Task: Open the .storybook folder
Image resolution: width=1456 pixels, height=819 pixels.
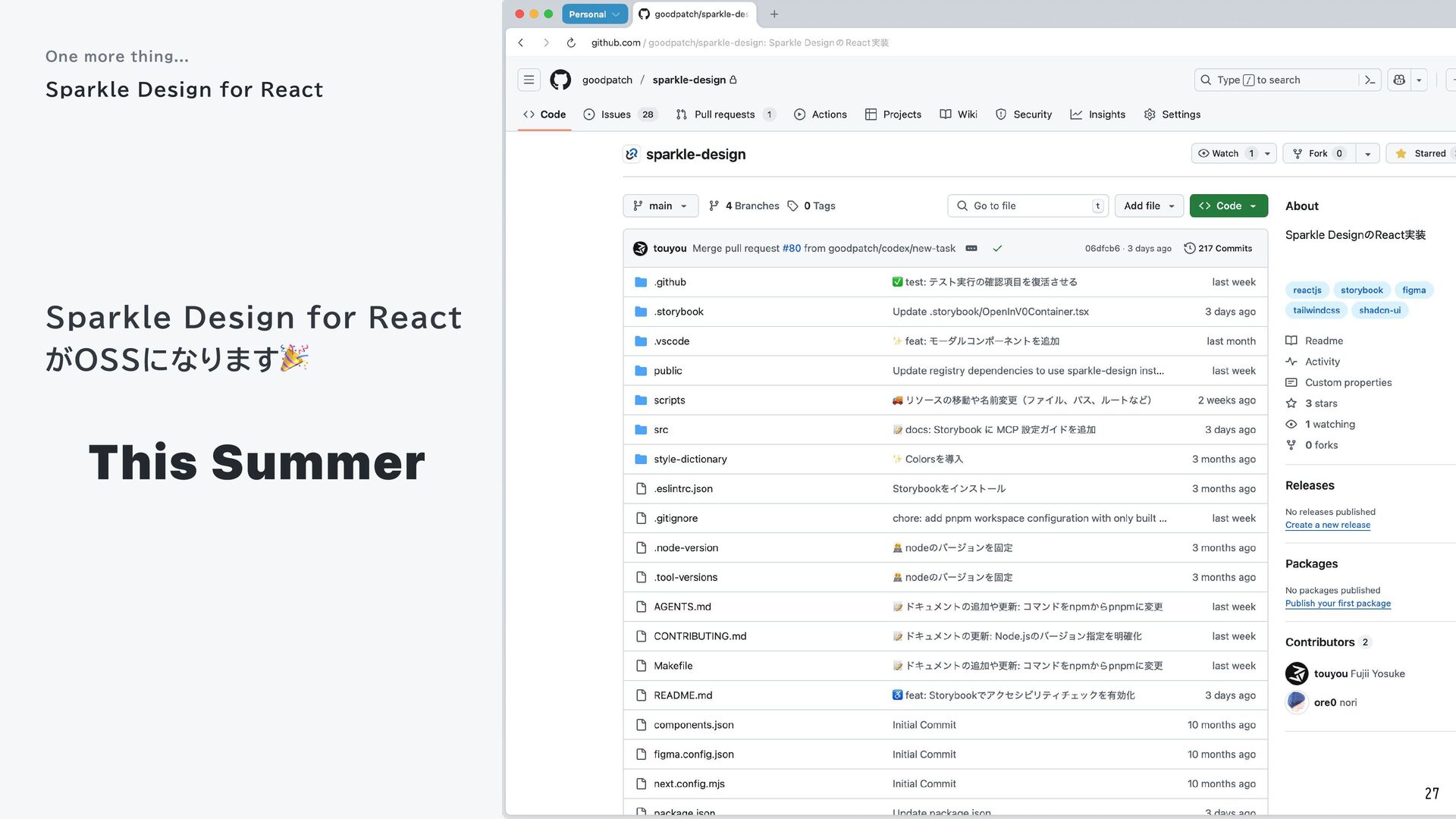Action: click(x=679, y=312)
